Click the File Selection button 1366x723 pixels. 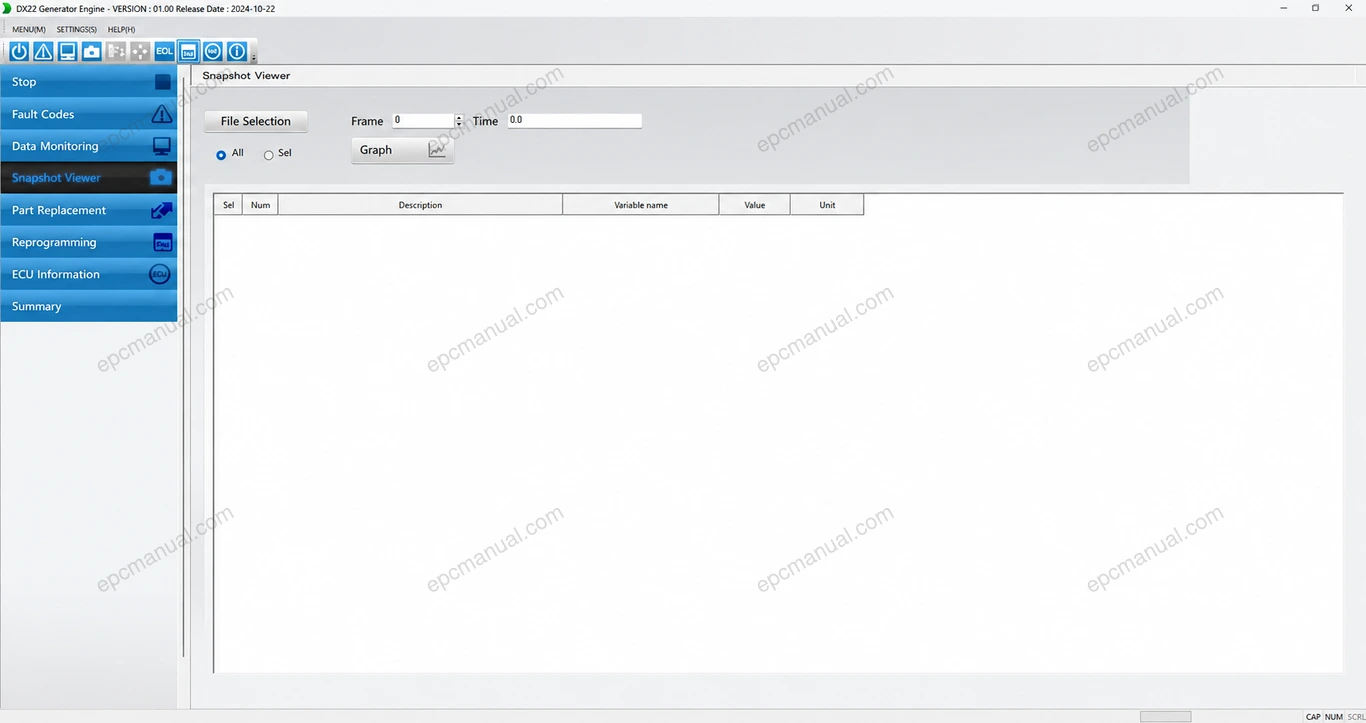(x=256, y=121)
